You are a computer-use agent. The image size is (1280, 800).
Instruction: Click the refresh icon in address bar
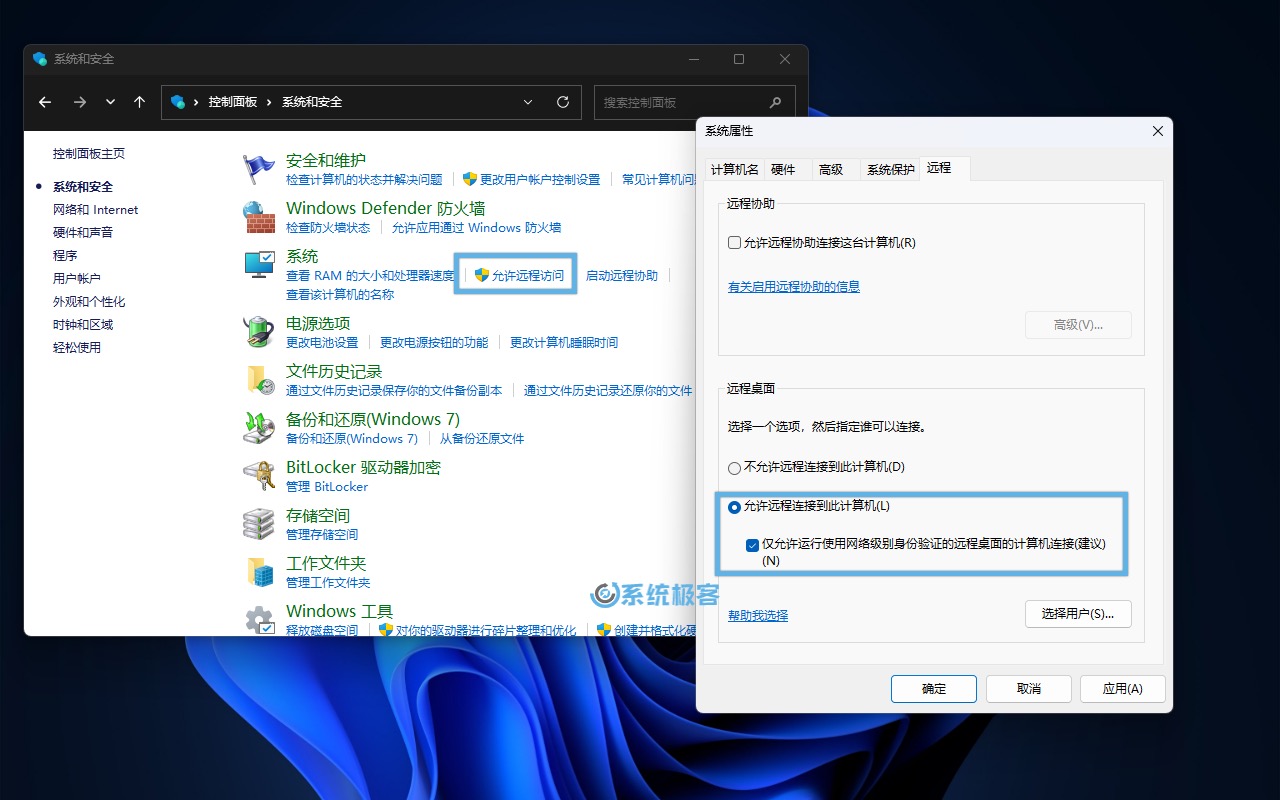(x=563, y=102)
